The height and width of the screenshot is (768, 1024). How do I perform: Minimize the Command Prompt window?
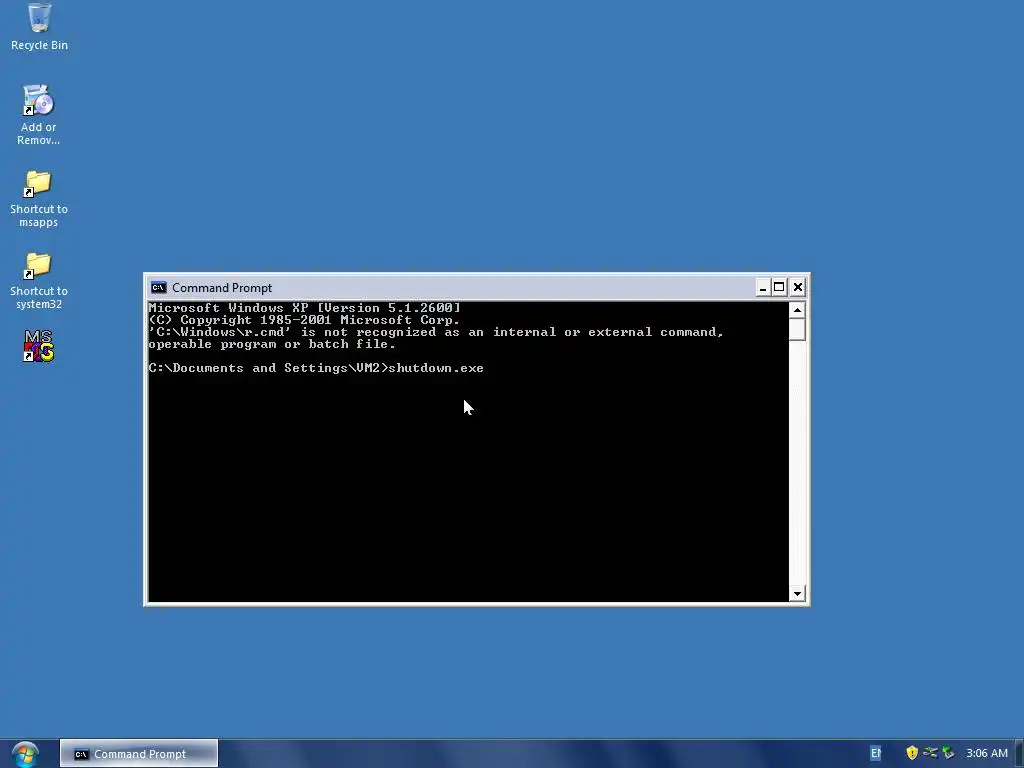(762, 287)
